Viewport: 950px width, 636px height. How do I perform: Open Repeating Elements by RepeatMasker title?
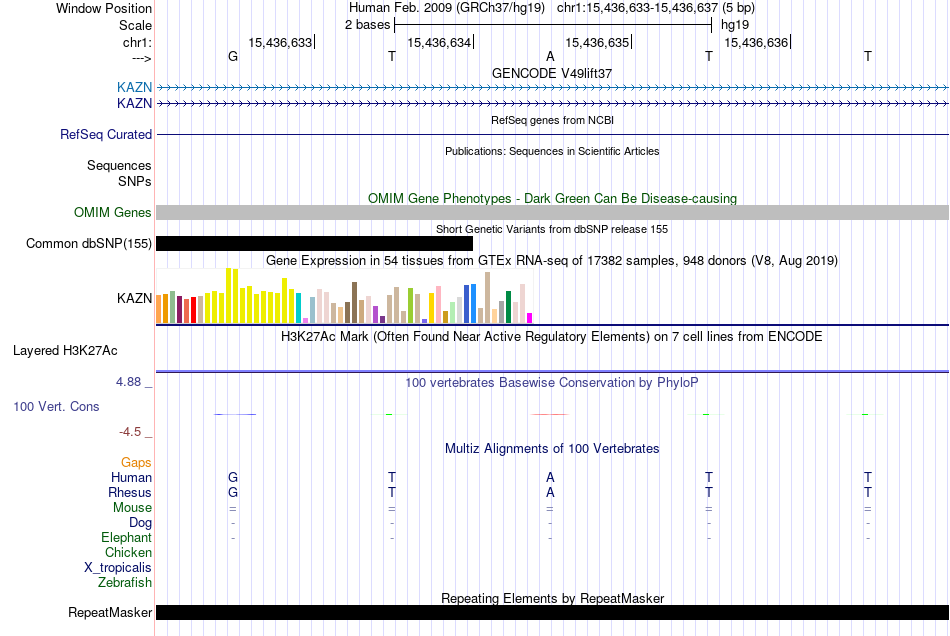point(552,598)
